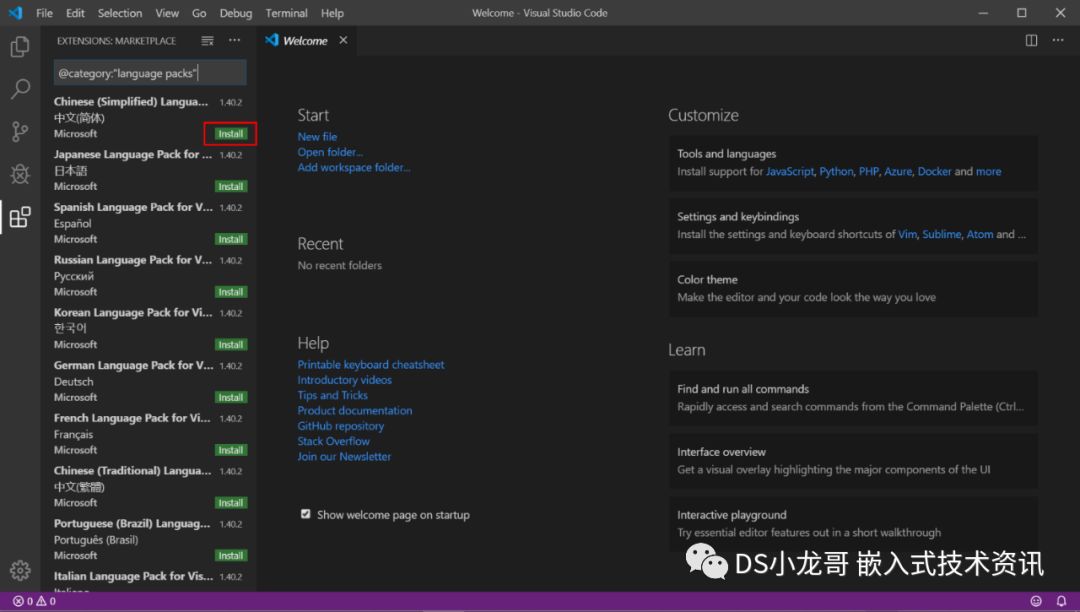The image size is (1080, 612).
Task: Open the Help menu
Action: coord(332,13)
